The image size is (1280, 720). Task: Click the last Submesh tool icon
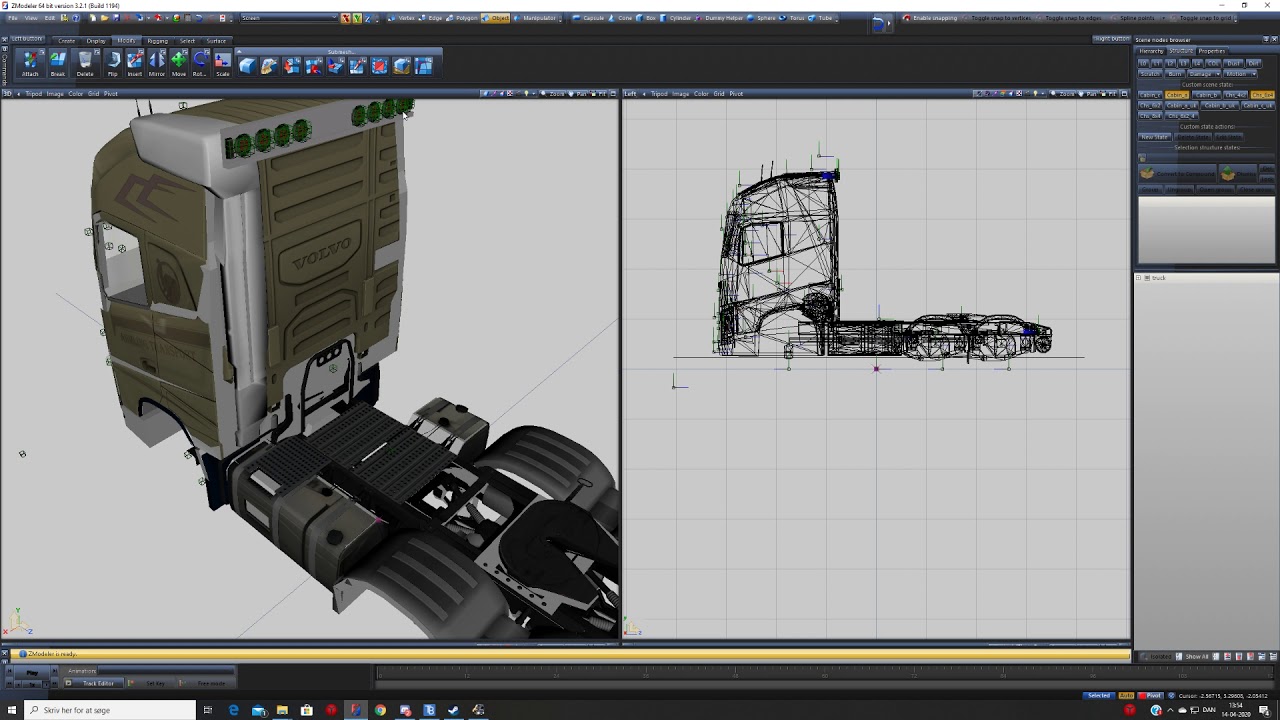423,66
